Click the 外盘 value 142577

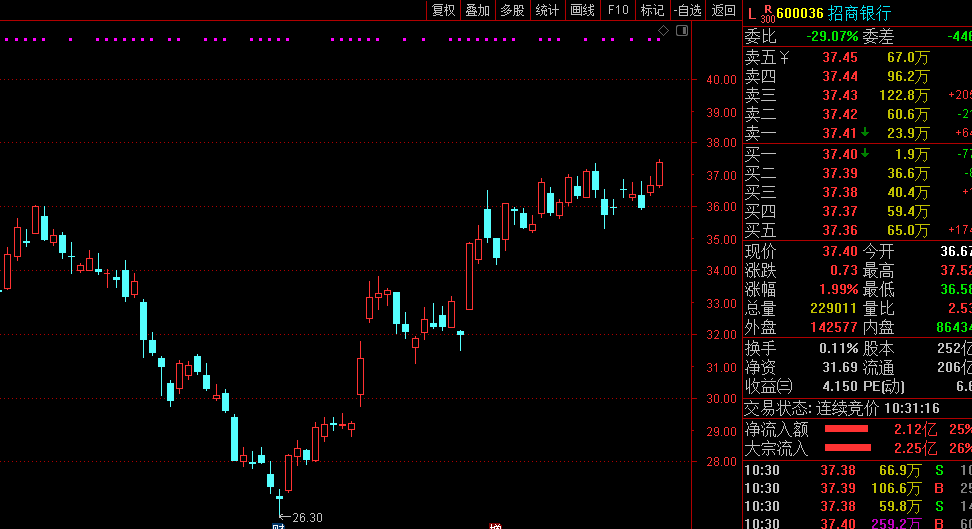point(834,327)
